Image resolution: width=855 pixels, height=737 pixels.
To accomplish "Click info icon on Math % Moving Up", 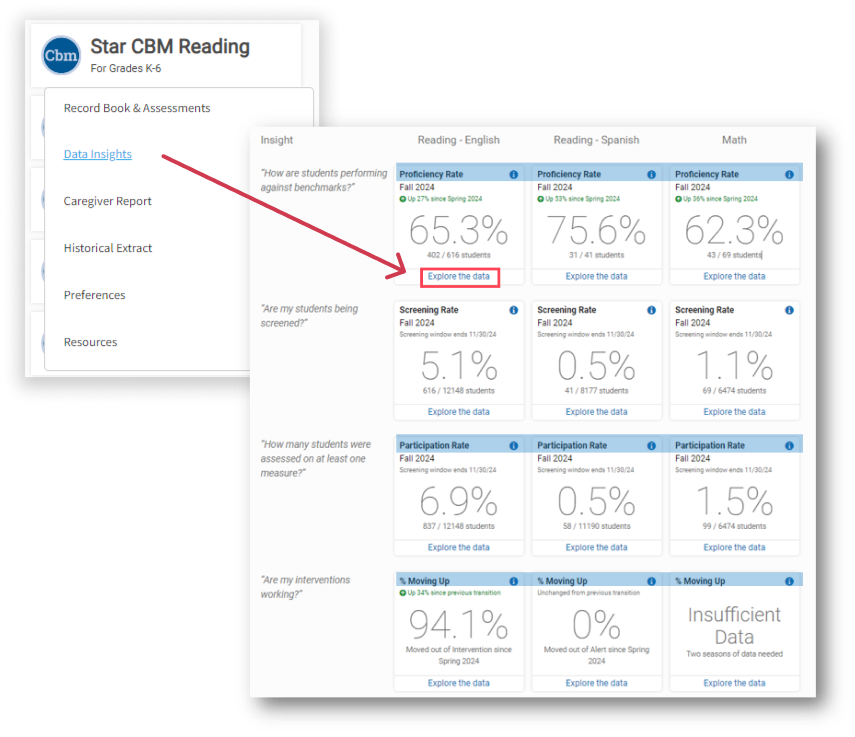I will (789, 581).
